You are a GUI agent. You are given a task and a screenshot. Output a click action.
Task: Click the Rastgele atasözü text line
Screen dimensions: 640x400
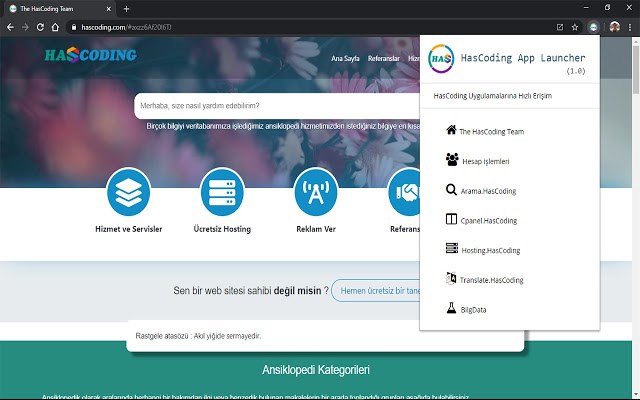click(x=198, y=336)
